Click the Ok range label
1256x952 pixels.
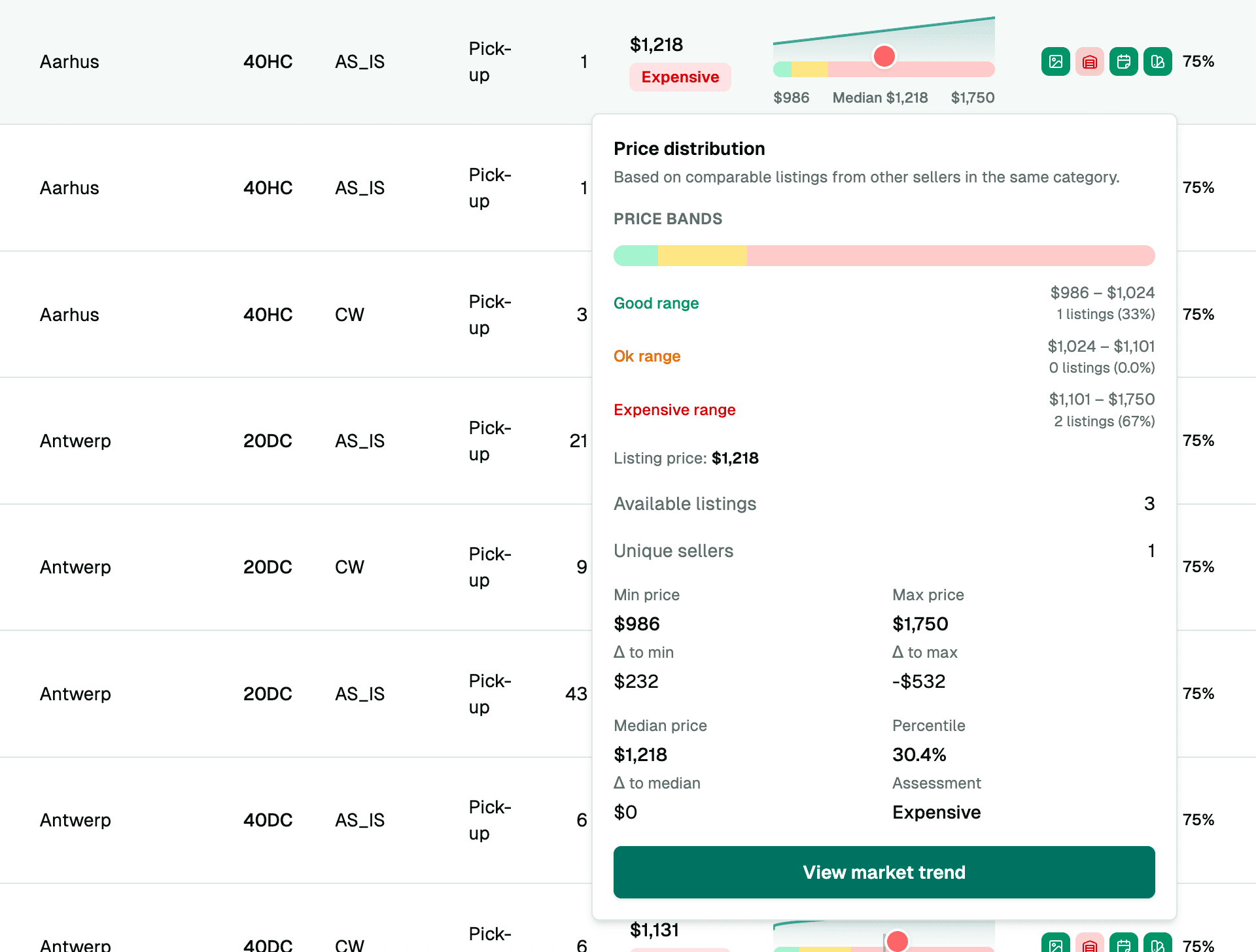tap(647, 356)
